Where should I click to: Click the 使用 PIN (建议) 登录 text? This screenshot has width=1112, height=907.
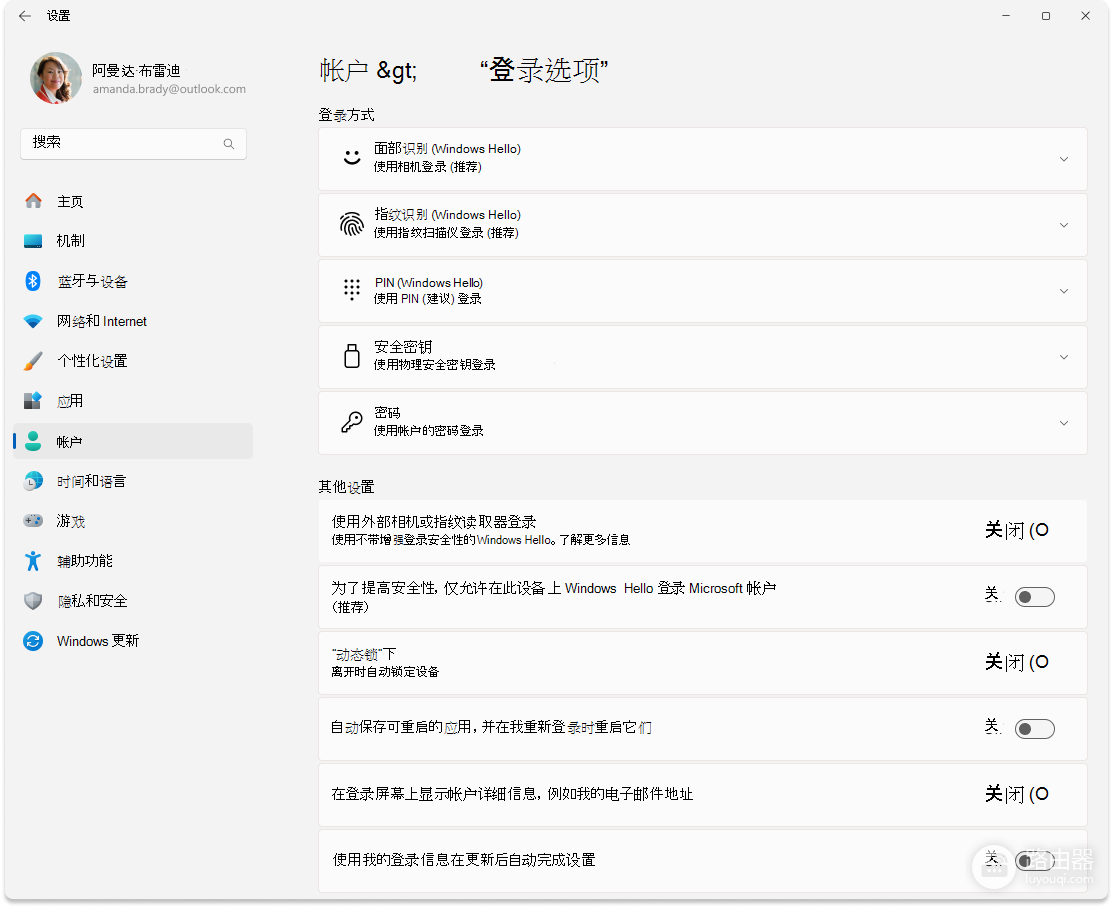[428, 299]
